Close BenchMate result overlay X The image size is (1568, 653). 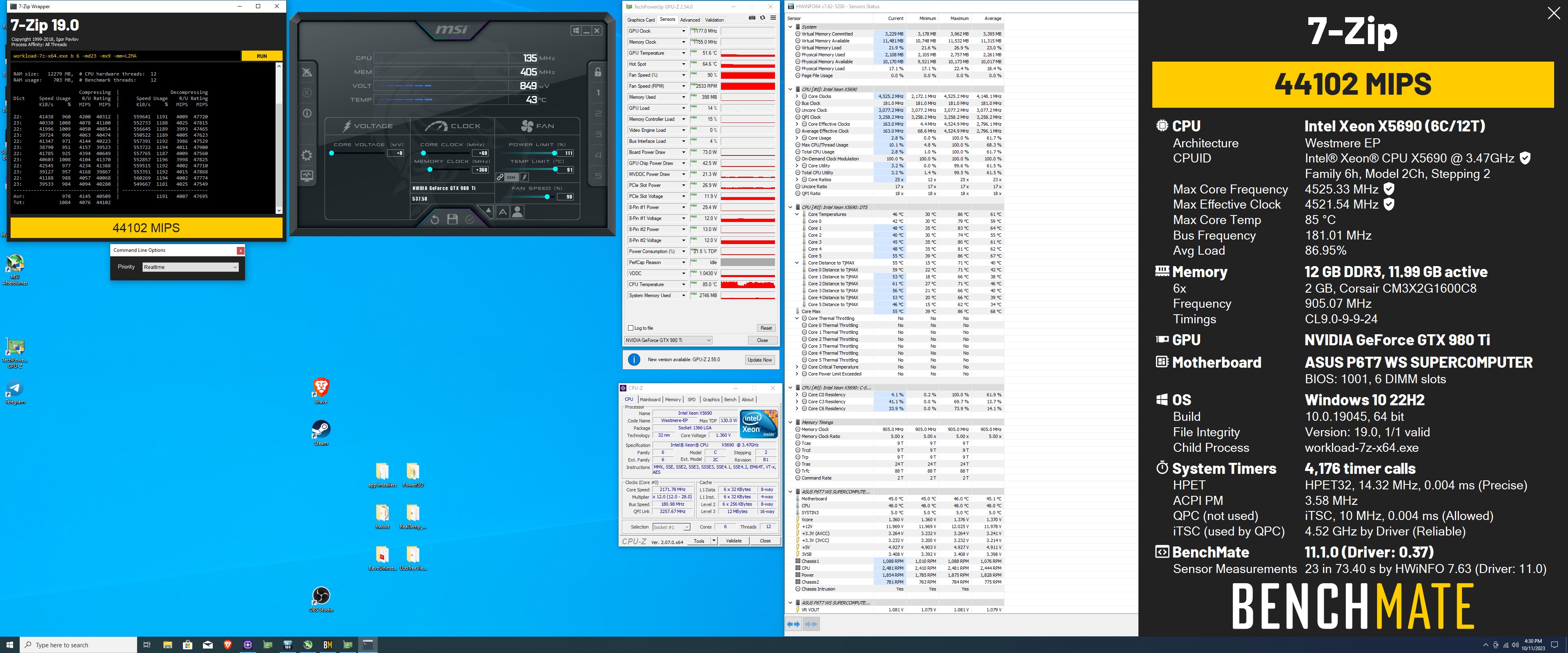(x=1553, y=14)
